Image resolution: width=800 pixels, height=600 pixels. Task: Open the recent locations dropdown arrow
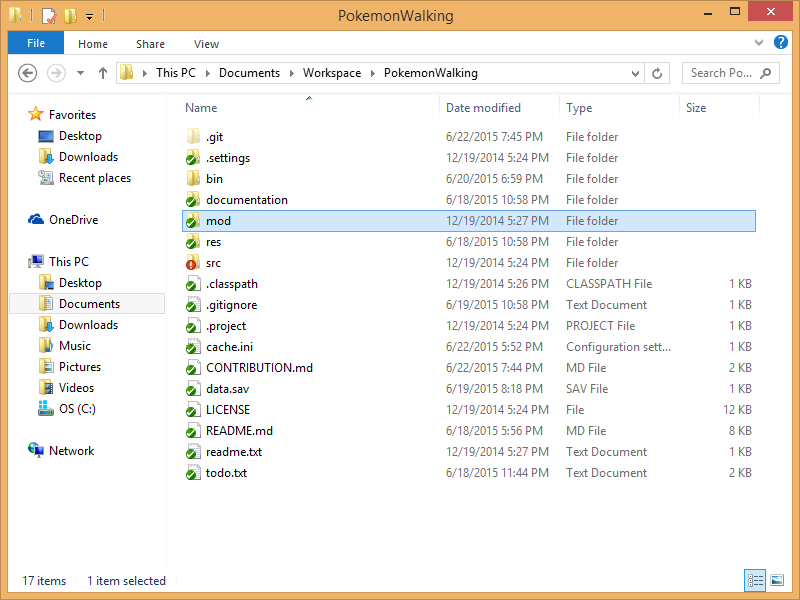[x=80, y=73]
